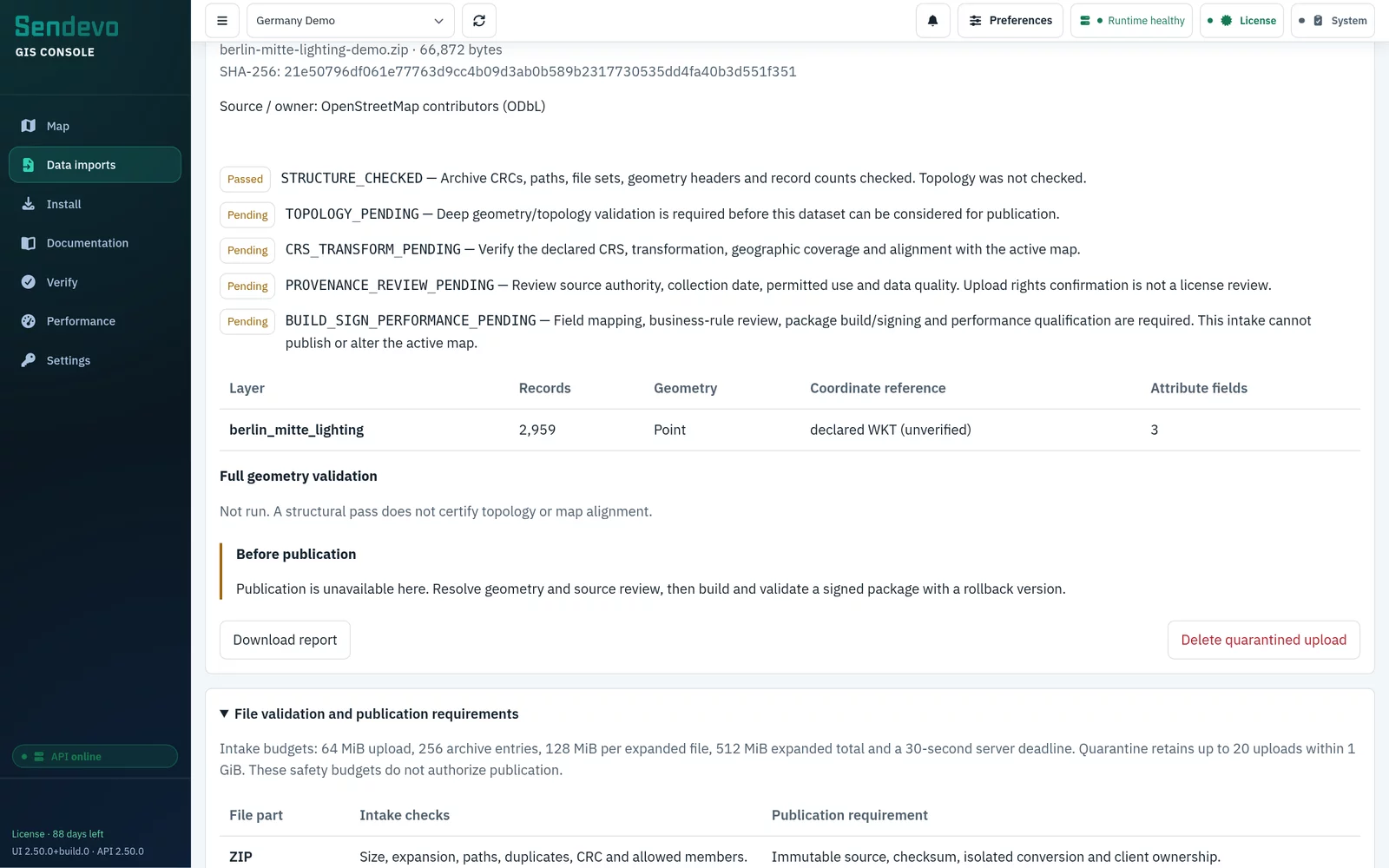Image resolution: width=1389 pixels, height=868 pixels.
Task: Click the refresh icon beside the project selector
Action: click(479, 21)
